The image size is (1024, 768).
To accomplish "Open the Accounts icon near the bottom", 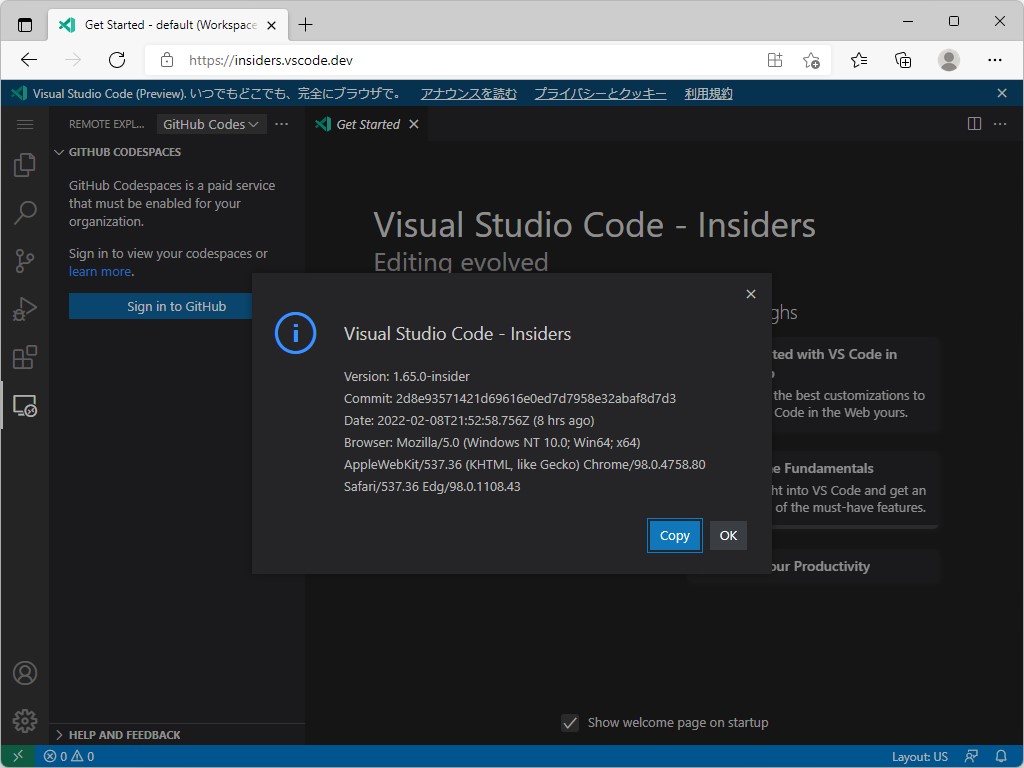I will click(24, 672).
